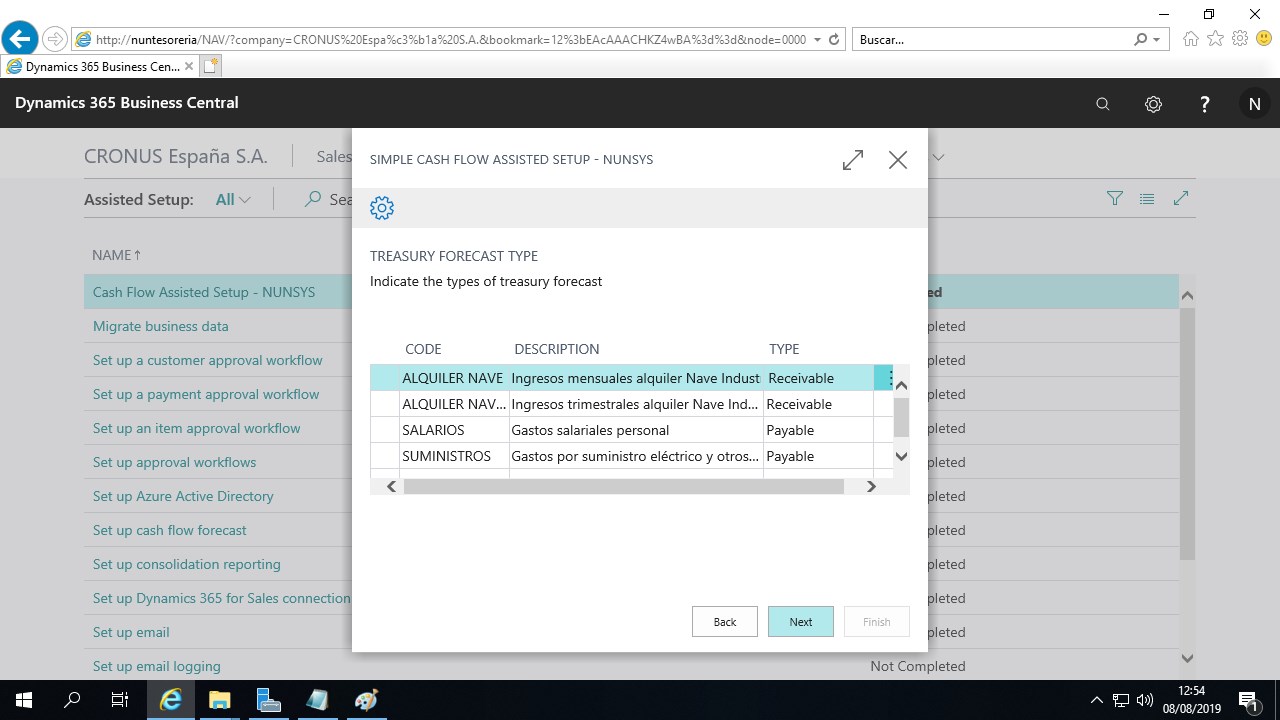The image size is (1280, 720).
Task: Expand the navigation menu chevron behind dialog
Action: (938, 157)
